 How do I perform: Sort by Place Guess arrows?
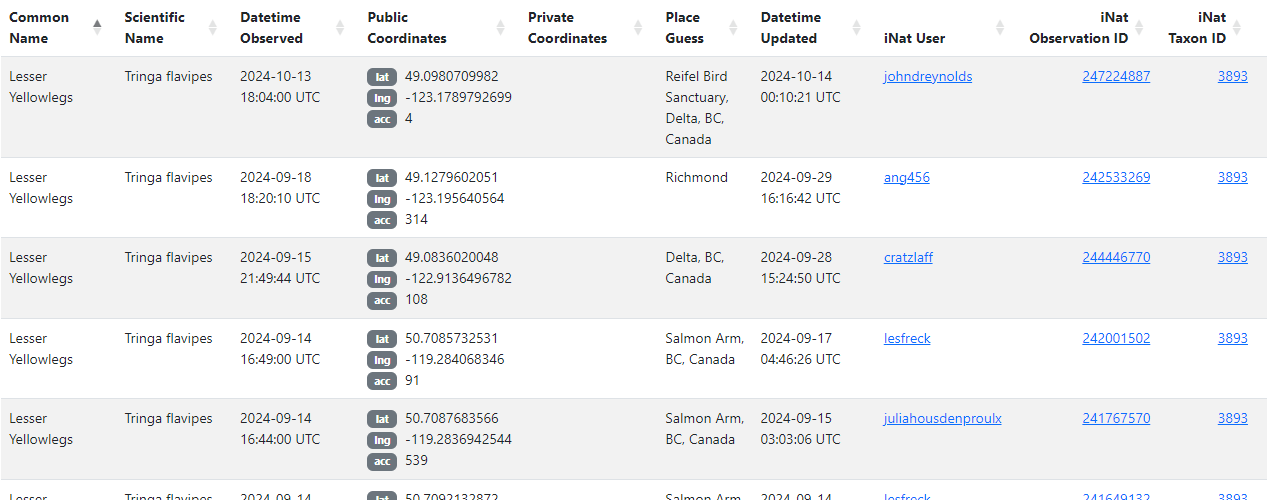[733, 28]
